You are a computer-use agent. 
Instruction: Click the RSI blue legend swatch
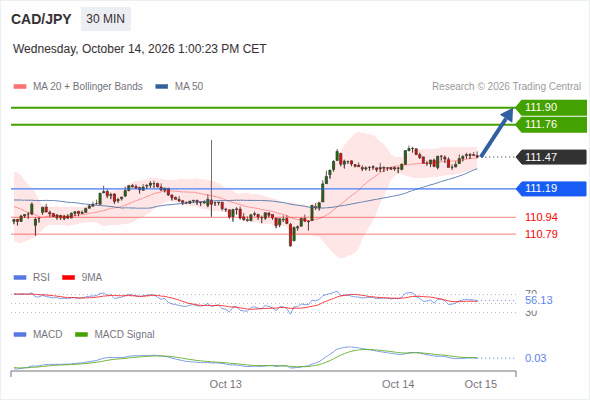click(x=20, y=278)
